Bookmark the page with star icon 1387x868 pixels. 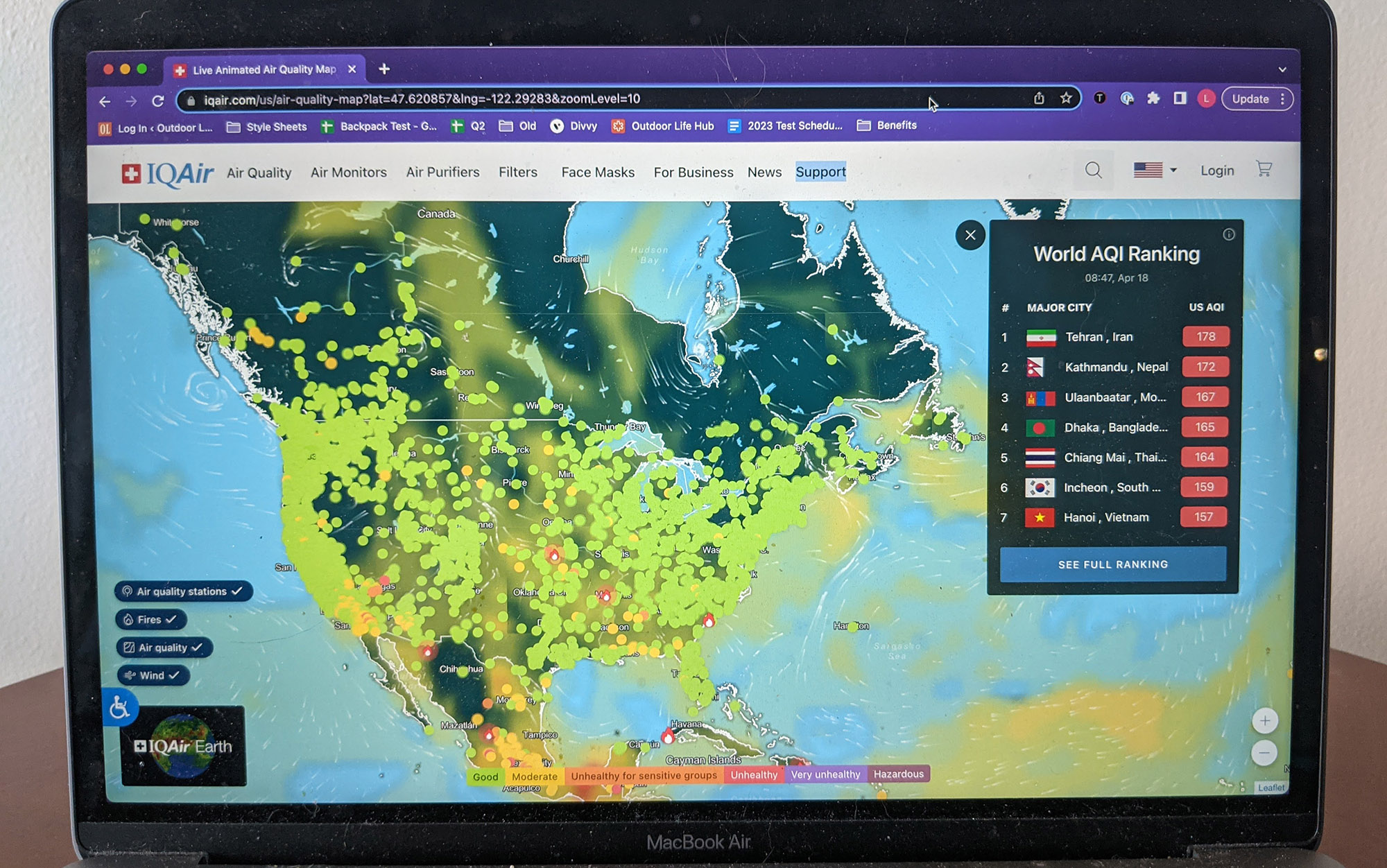coord(1066,98)
